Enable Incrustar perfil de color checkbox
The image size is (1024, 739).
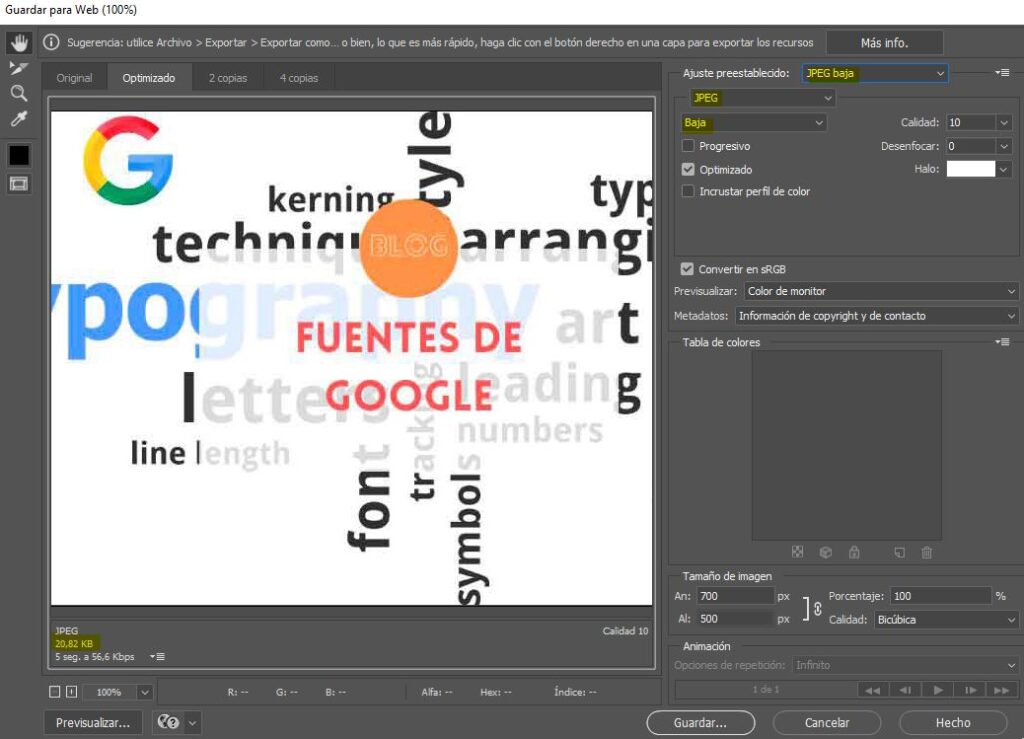tap(688, 191)
